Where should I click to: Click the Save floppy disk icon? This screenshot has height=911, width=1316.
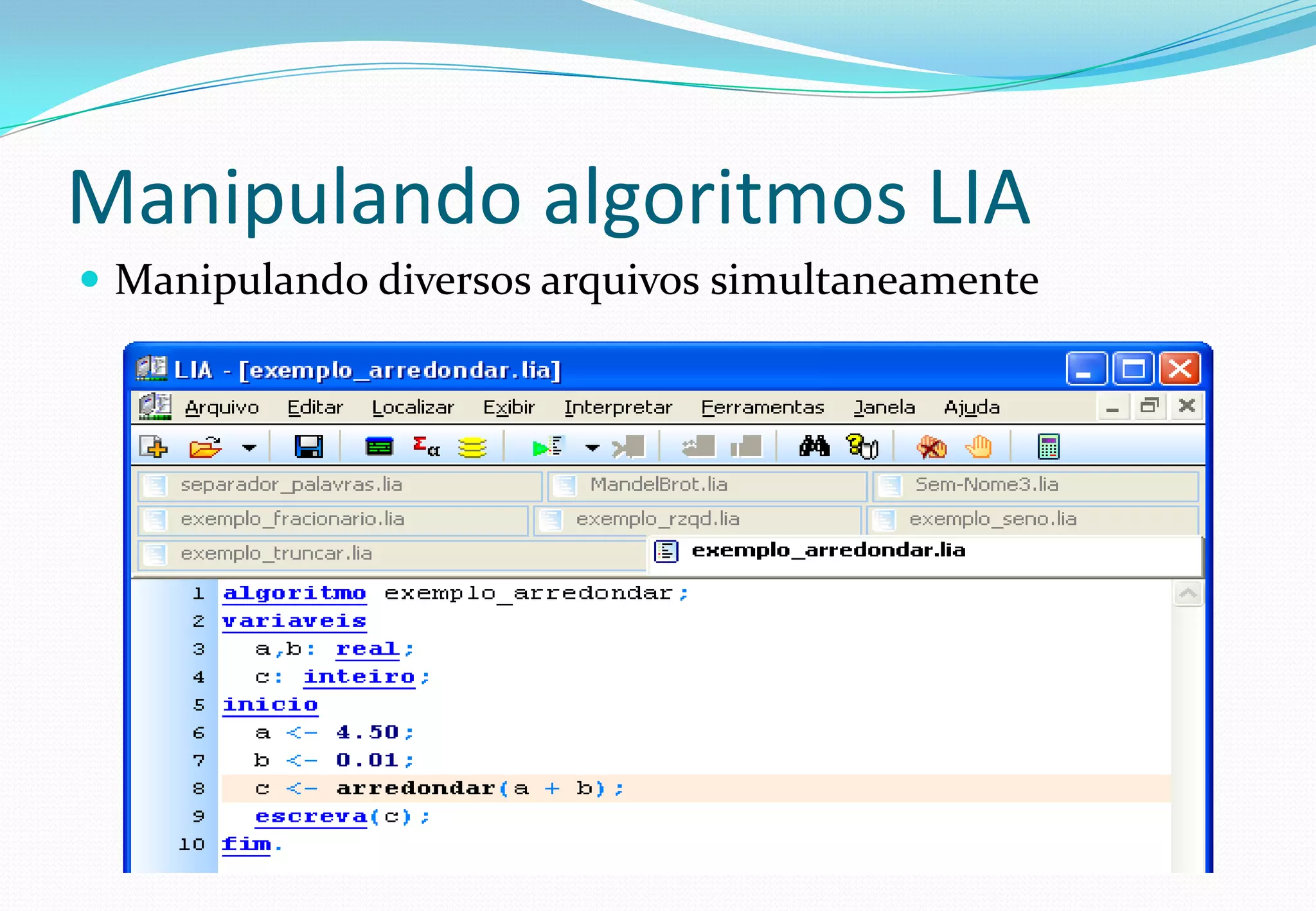pos(309,447)
